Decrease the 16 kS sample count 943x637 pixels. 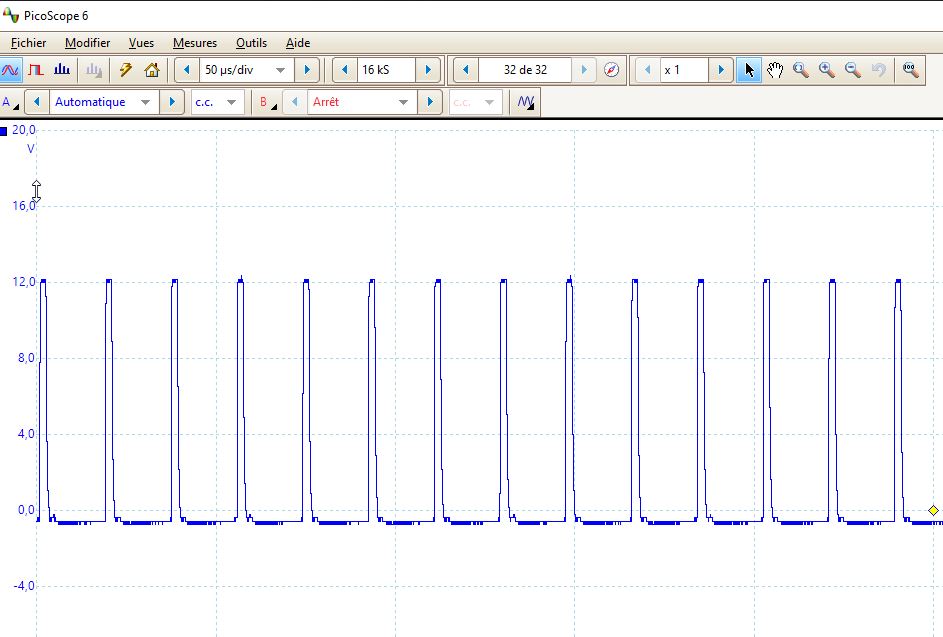345,70
